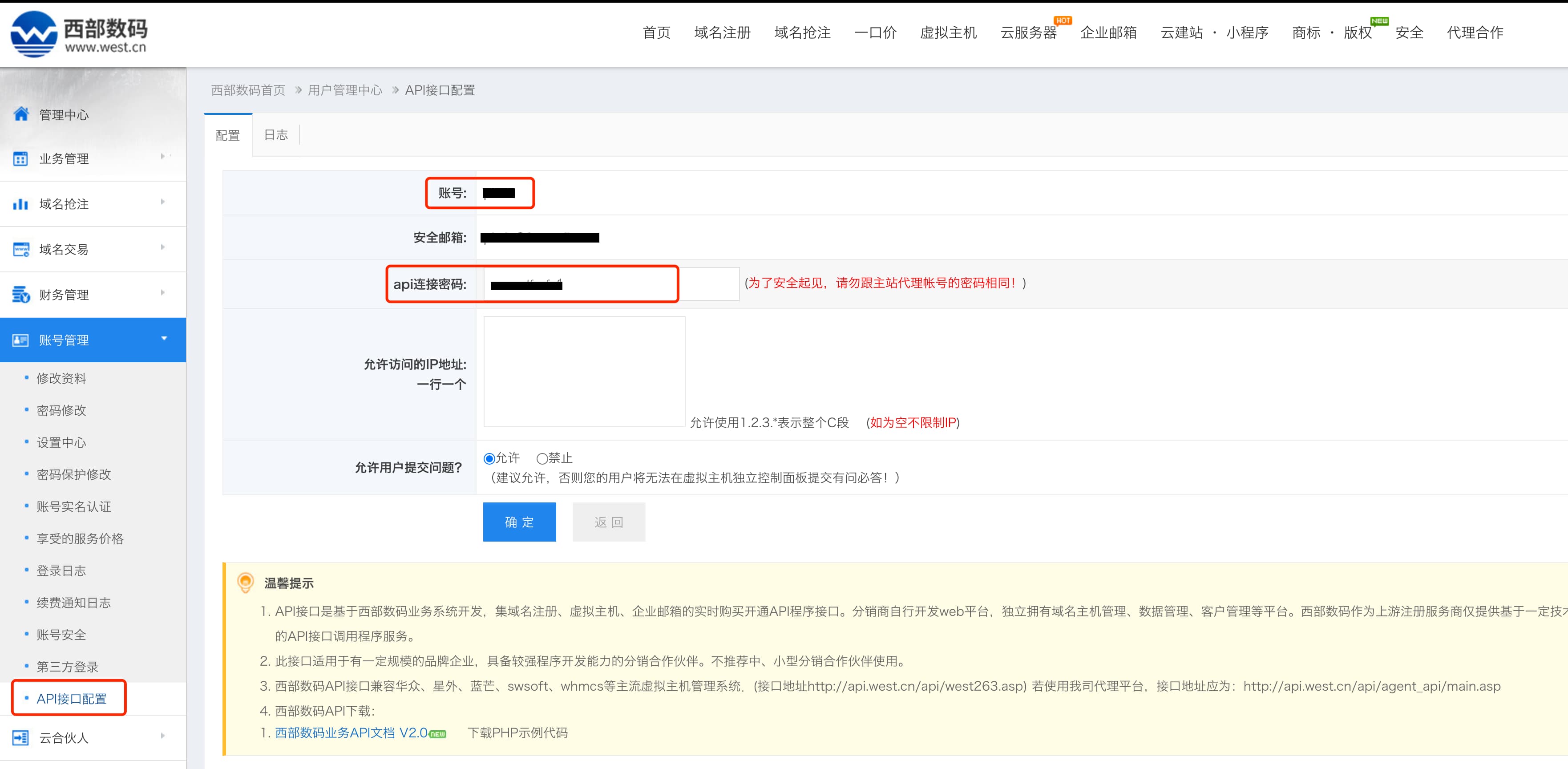This screenshot has width=1568, height=769.
Task: Open 云服务器 in top navigation
Action: (1029, 32)
